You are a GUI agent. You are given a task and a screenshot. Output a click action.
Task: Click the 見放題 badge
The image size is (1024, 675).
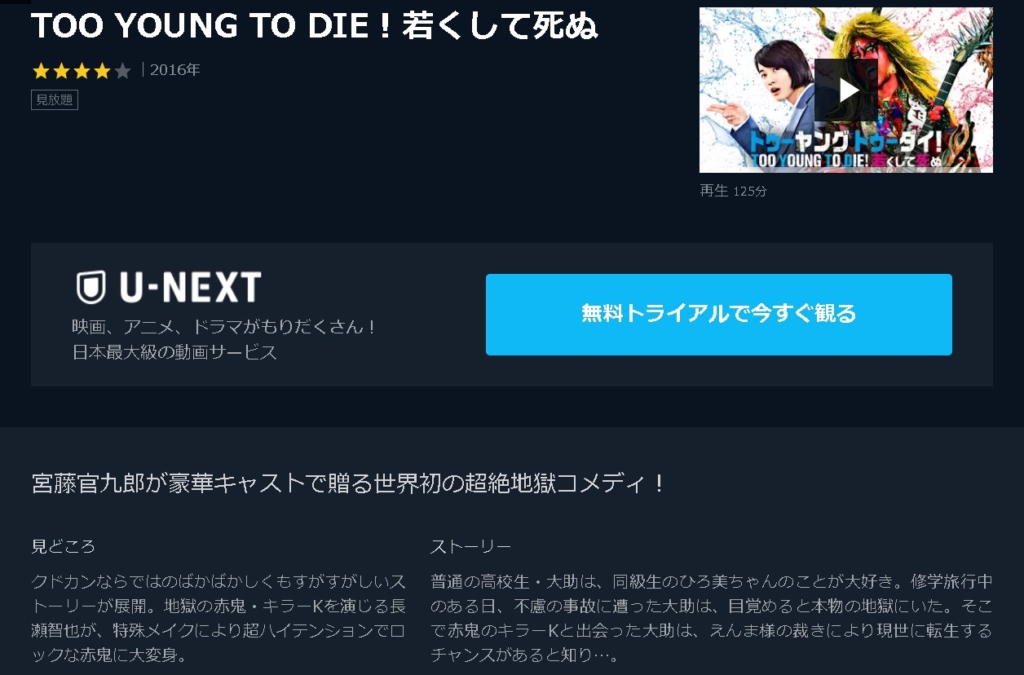point(55,100)
